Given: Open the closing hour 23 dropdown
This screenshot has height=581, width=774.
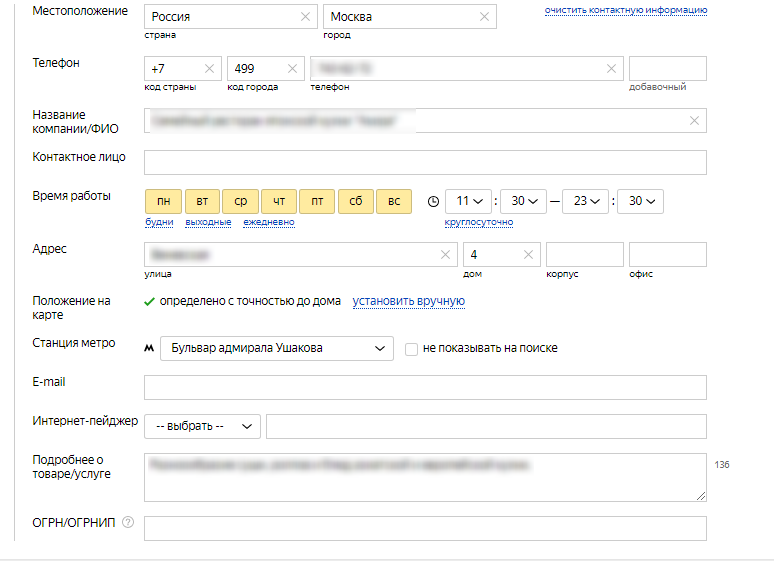Looking at the screenshot, I should (586, 201).
